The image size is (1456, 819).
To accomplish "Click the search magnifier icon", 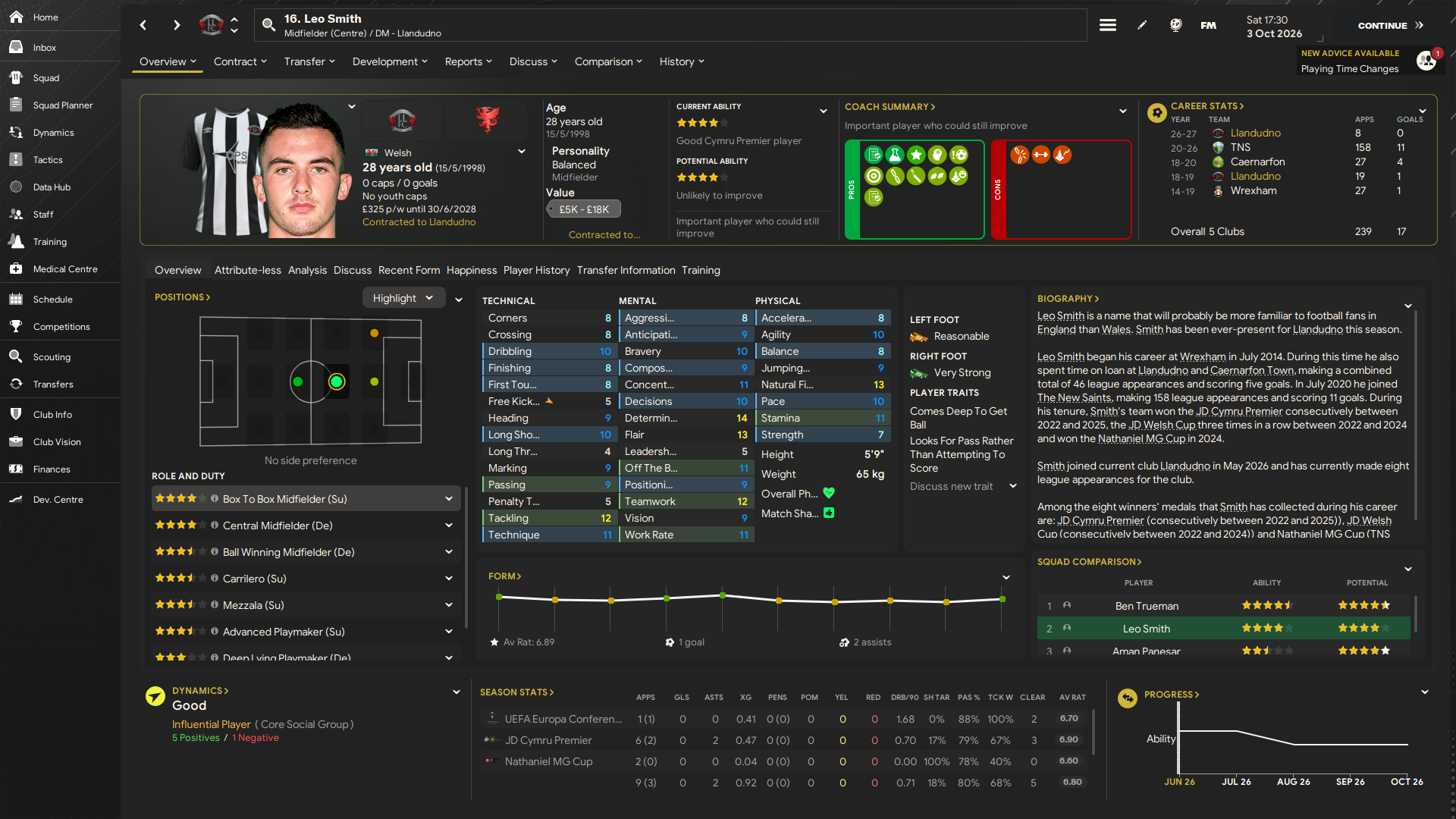I will [268, 25].
